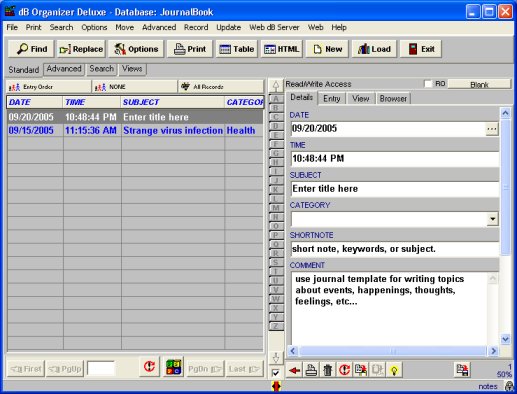Click the up arrow above the alphabet index

[276, 86]
